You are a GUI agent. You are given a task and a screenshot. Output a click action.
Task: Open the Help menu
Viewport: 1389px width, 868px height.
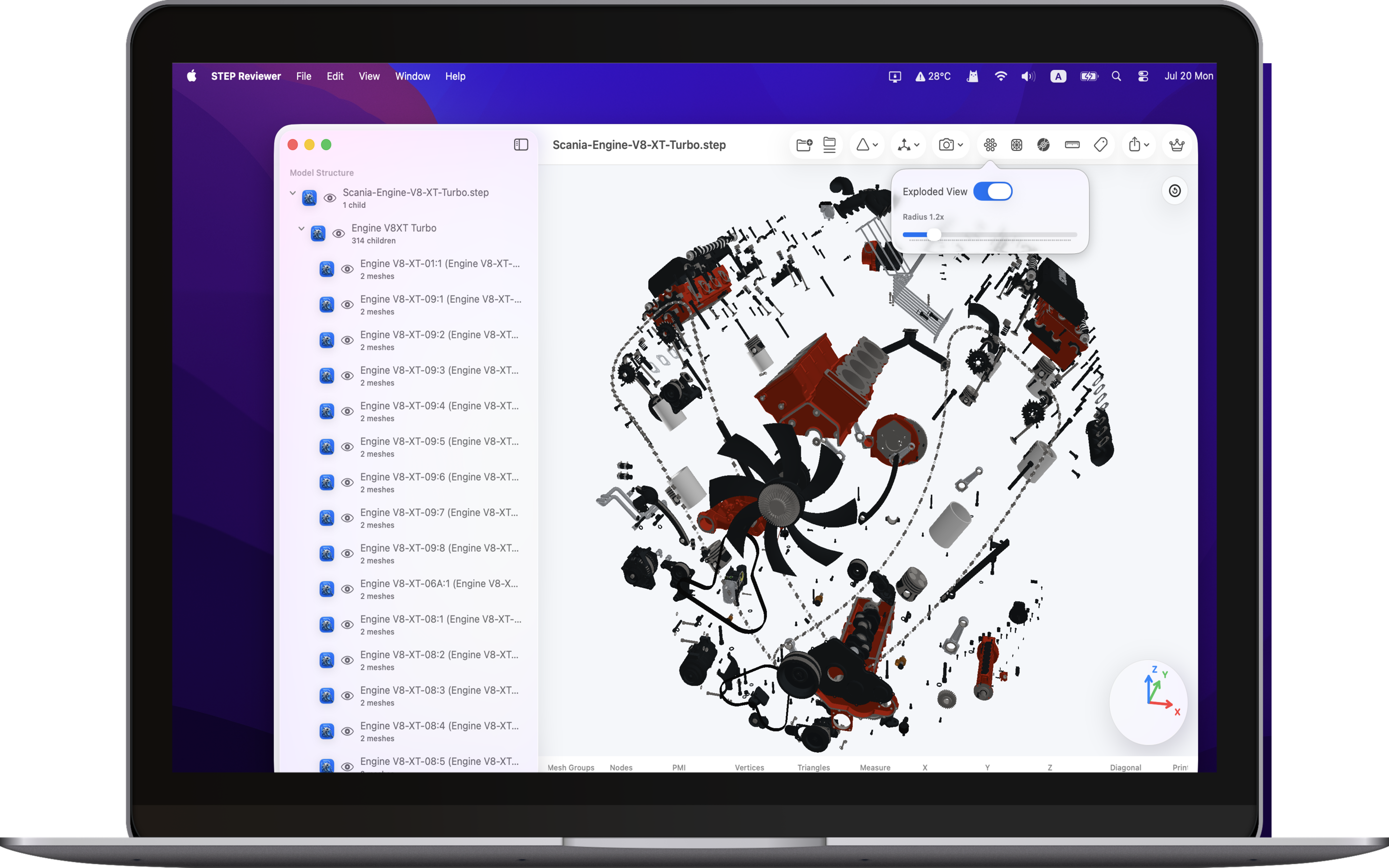(x=455, y=76)
